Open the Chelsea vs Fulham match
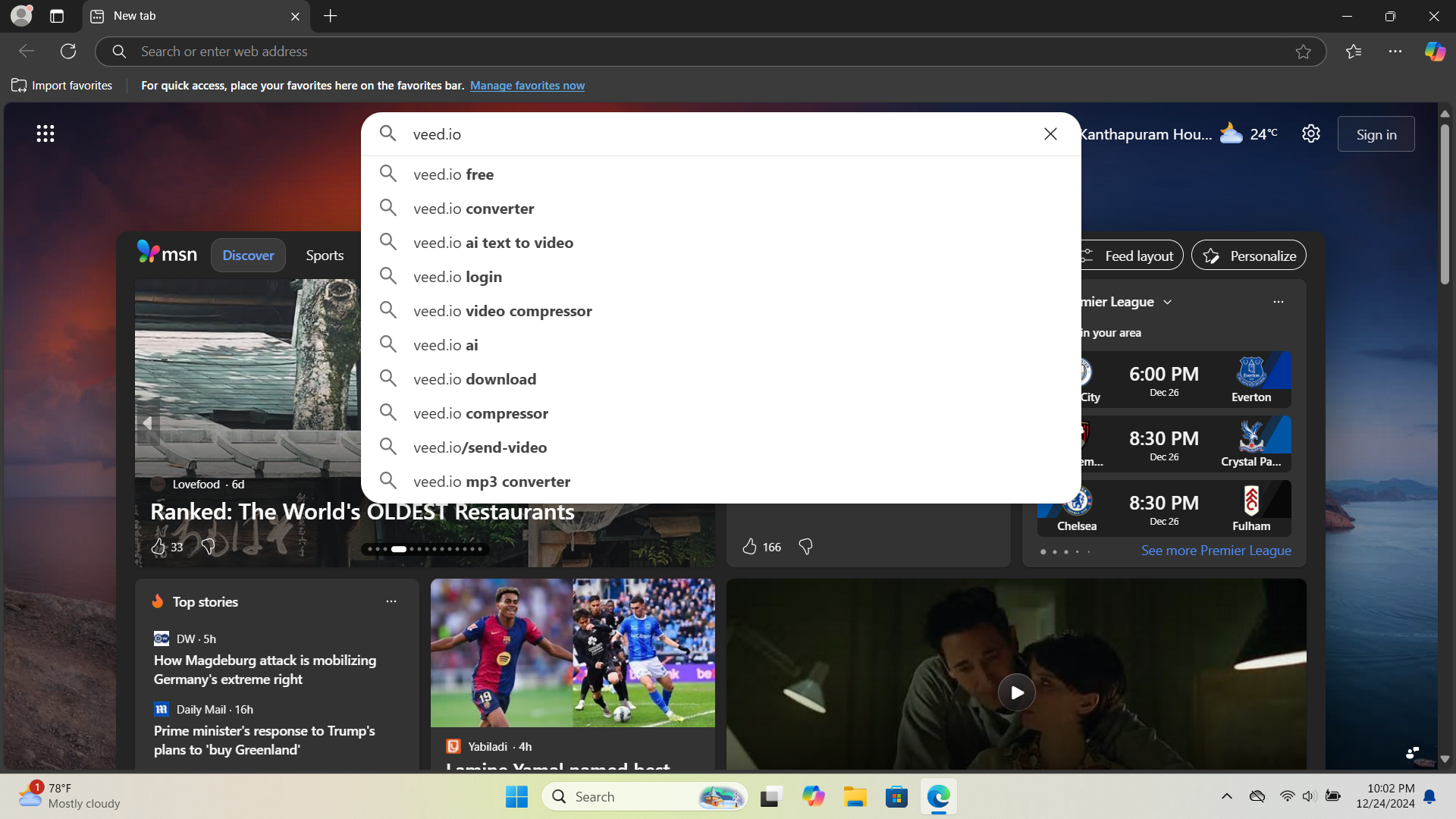Image resolution: width=1456 pixels, height=819 pixels. tap(1164, 509)
